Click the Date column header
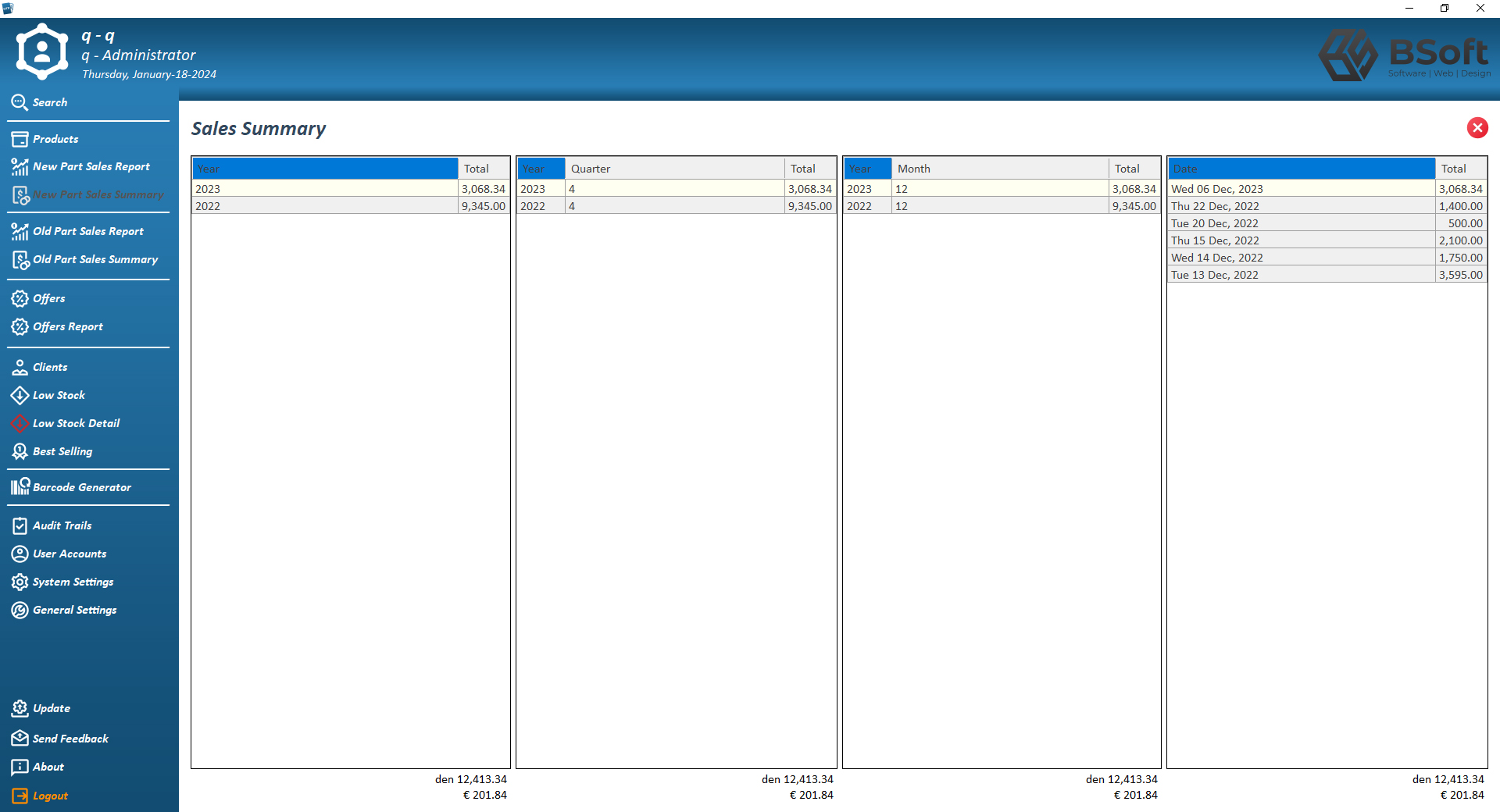The height and width of the screenshot is (812, 1500). [x=1302, y=169]
